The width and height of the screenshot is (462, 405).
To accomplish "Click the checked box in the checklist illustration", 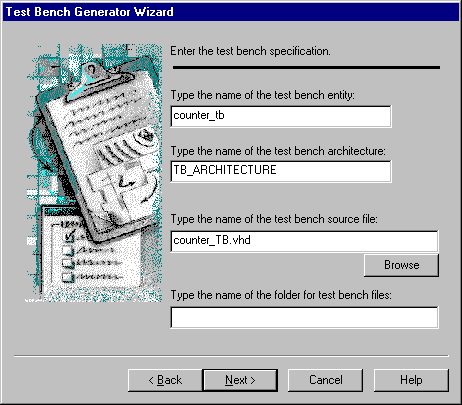I will pos(69,236).
